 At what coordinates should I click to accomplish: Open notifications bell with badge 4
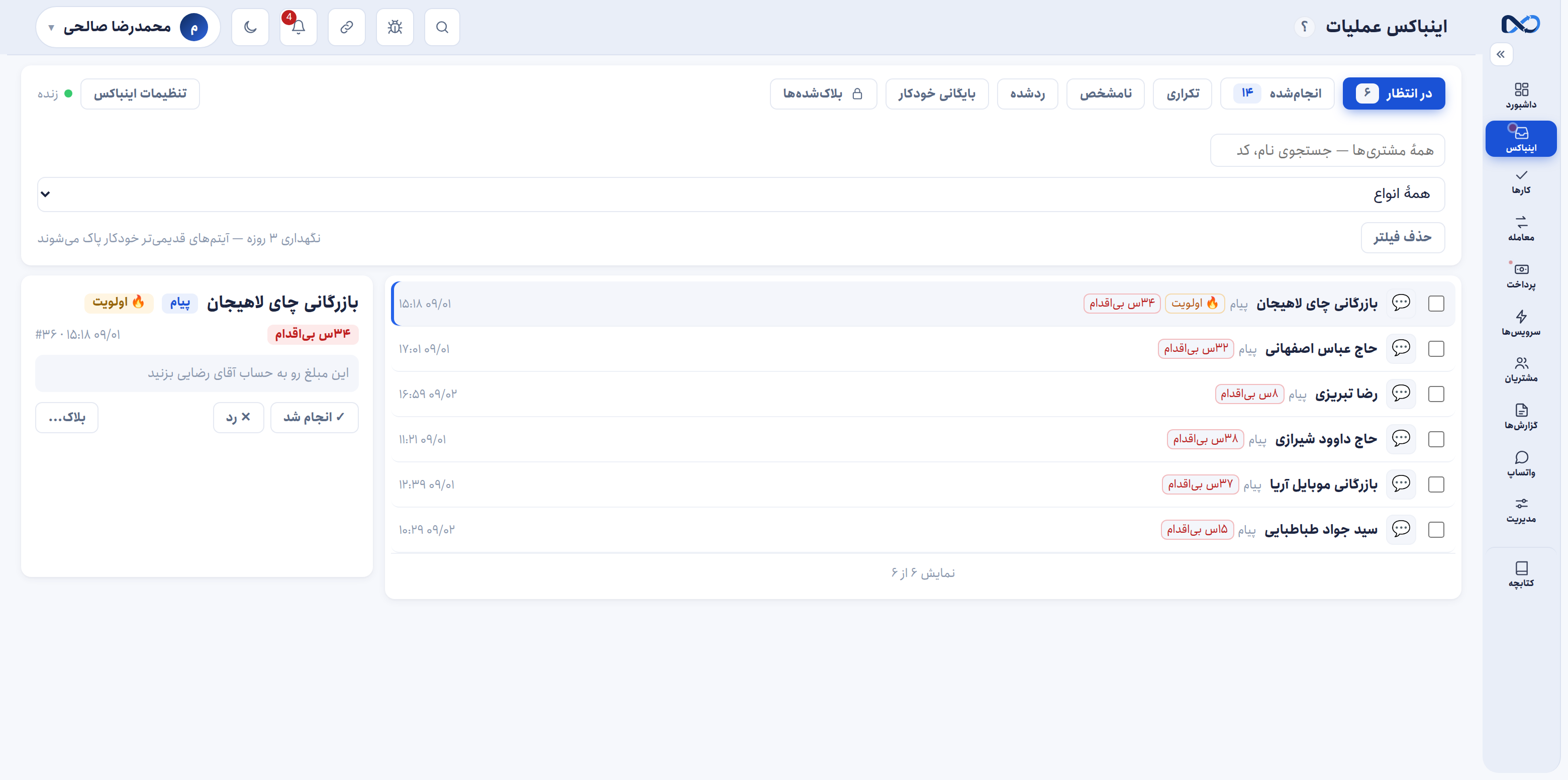pyautogui.click(x=298, y=28)
